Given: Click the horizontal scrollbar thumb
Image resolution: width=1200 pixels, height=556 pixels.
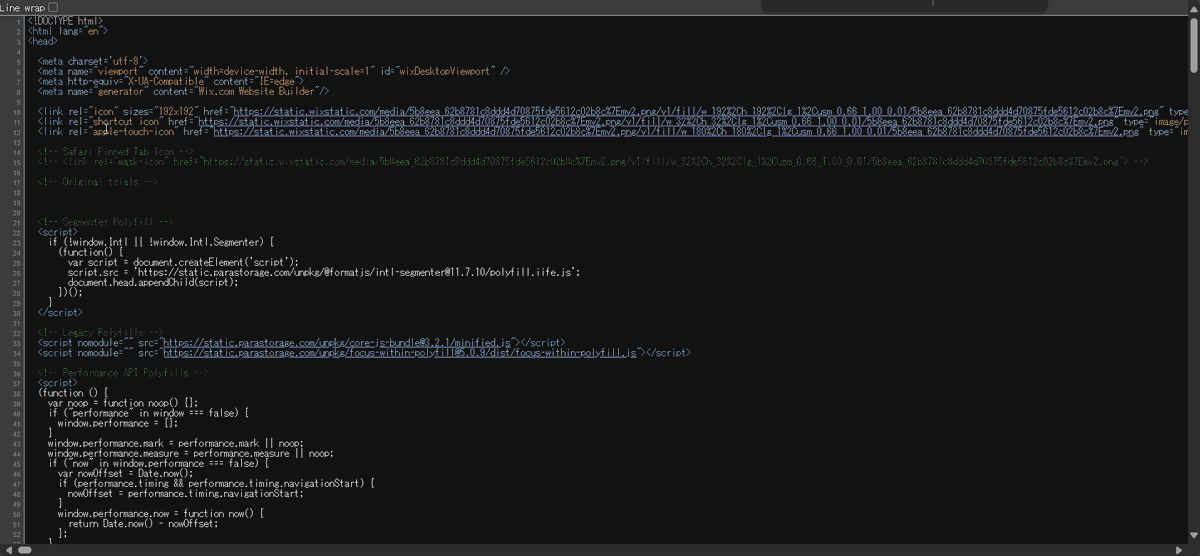Looking at the screenshot, I should 23,549.
